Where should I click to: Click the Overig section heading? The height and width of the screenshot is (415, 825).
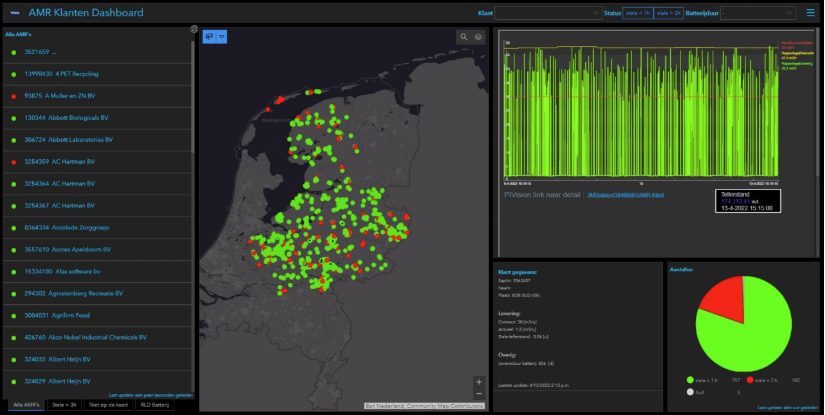pos(507,355)
